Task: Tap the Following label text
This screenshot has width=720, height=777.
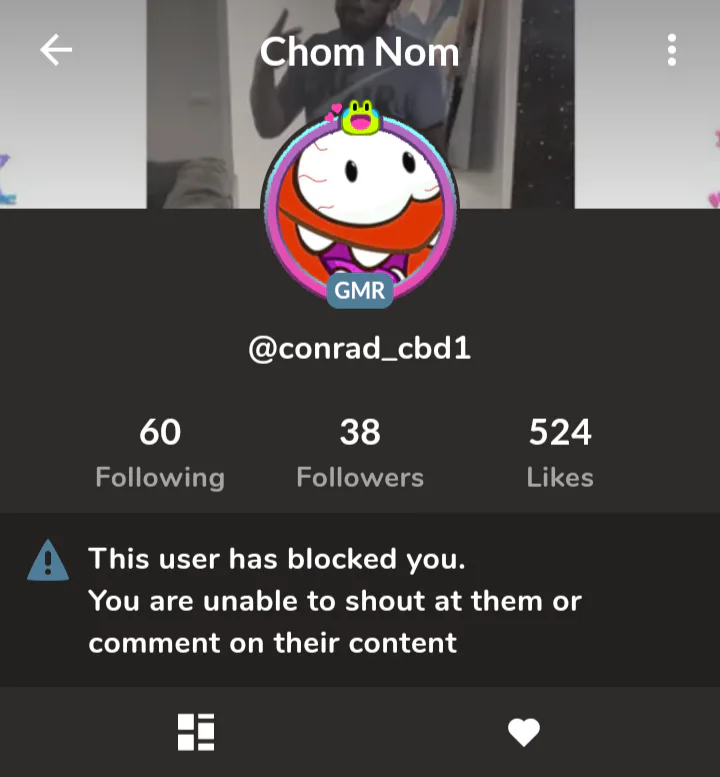Action: [x=160, y=478]
